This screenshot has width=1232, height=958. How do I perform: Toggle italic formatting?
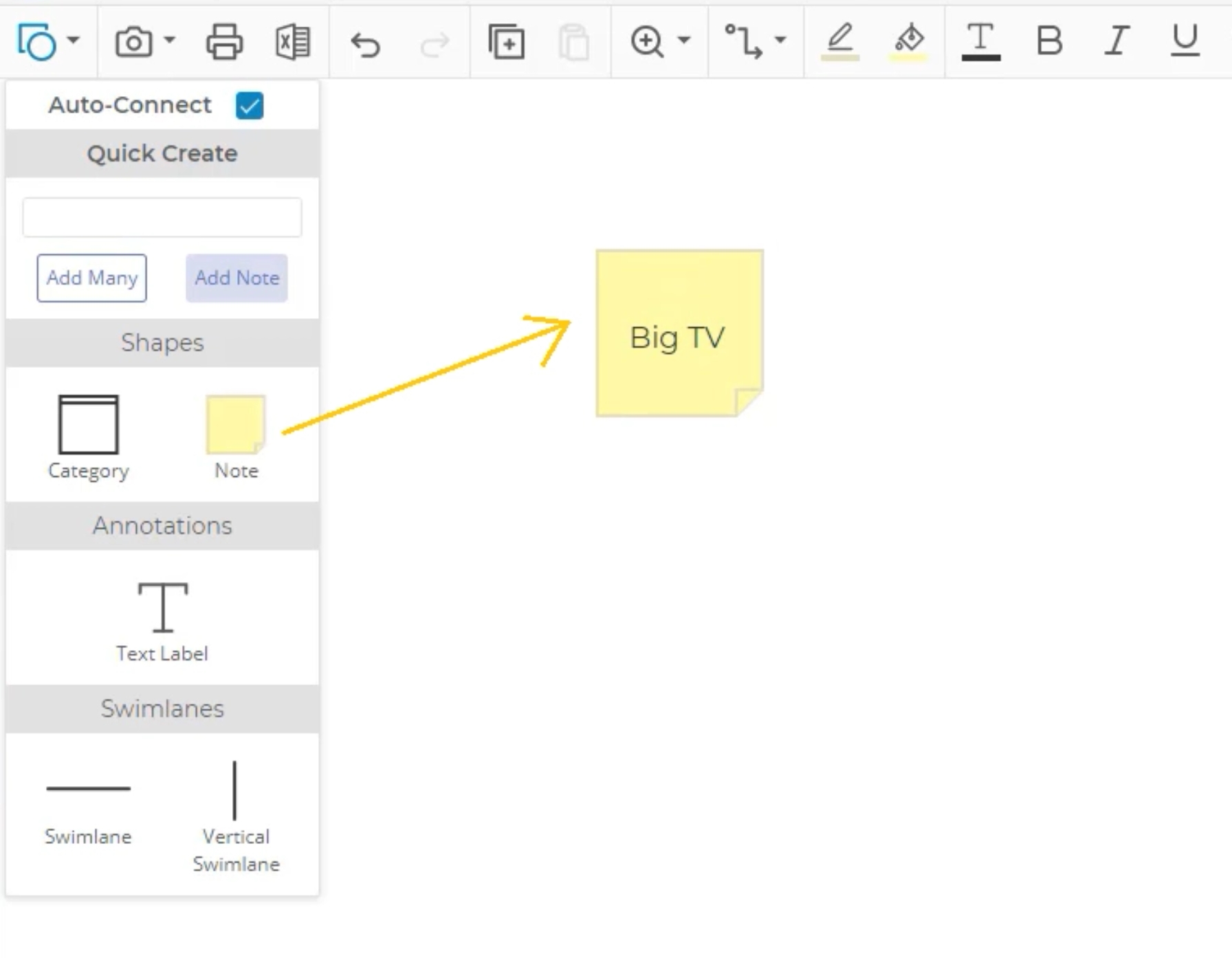pyautogui.click(x=1117, y=41)
